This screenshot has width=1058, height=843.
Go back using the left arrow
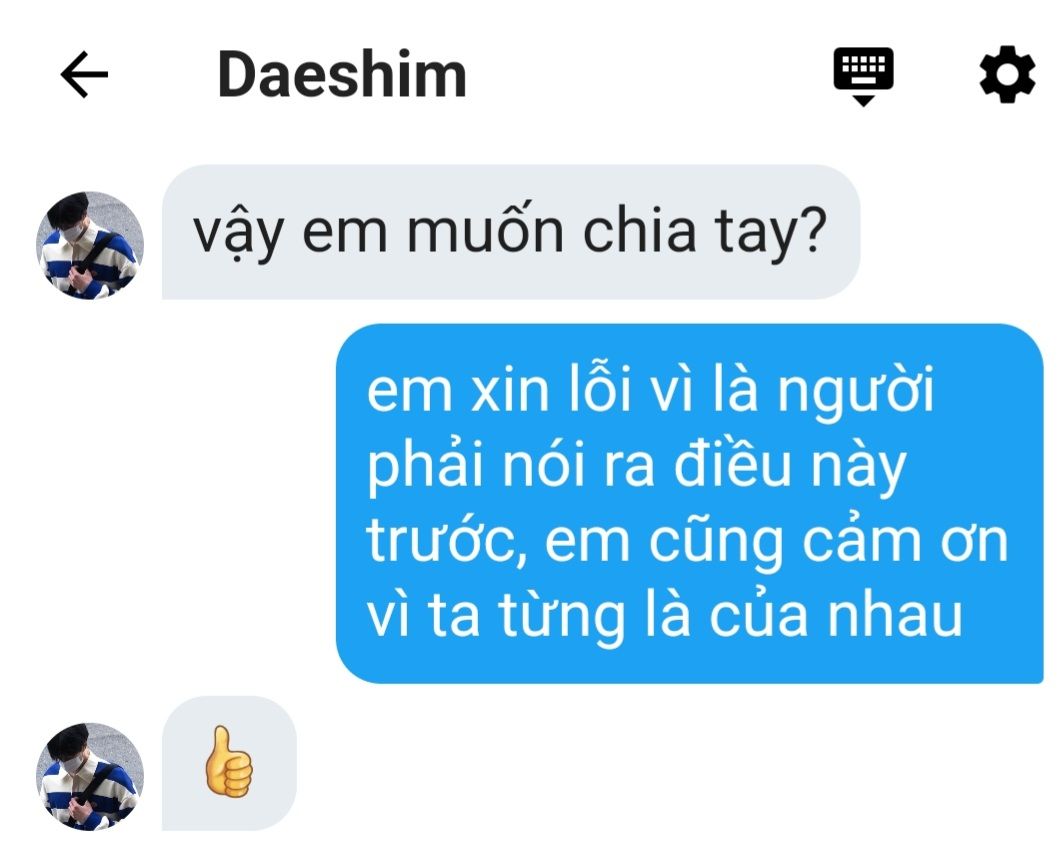tap(84, 74)
